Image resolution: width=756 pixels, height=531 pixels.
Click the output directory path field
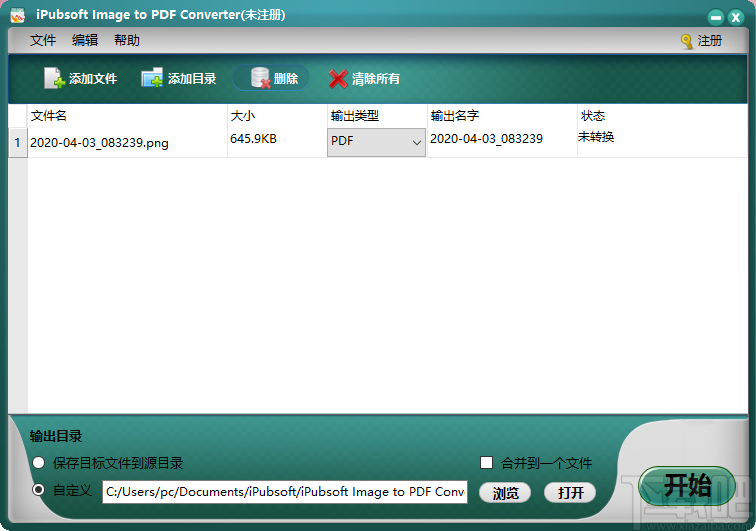pos(285,491)
